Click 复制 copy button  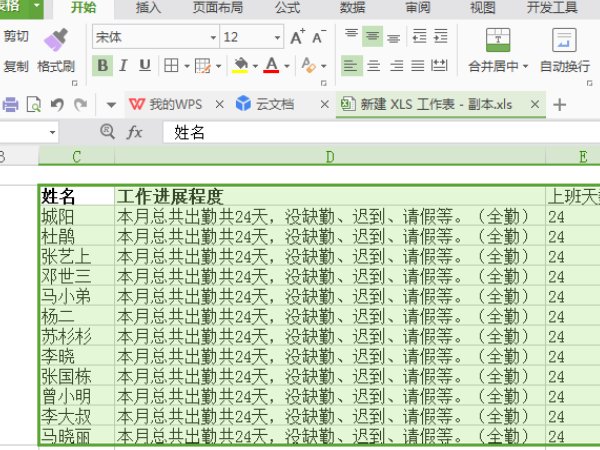(x=16, y=66)
